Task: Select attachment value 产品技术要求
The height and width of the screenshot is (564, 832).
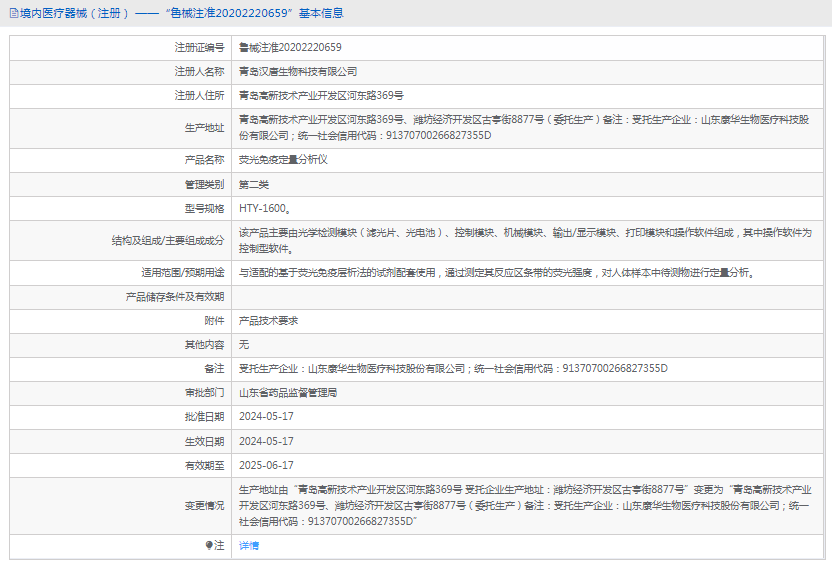Action: [x=268, y=320]
